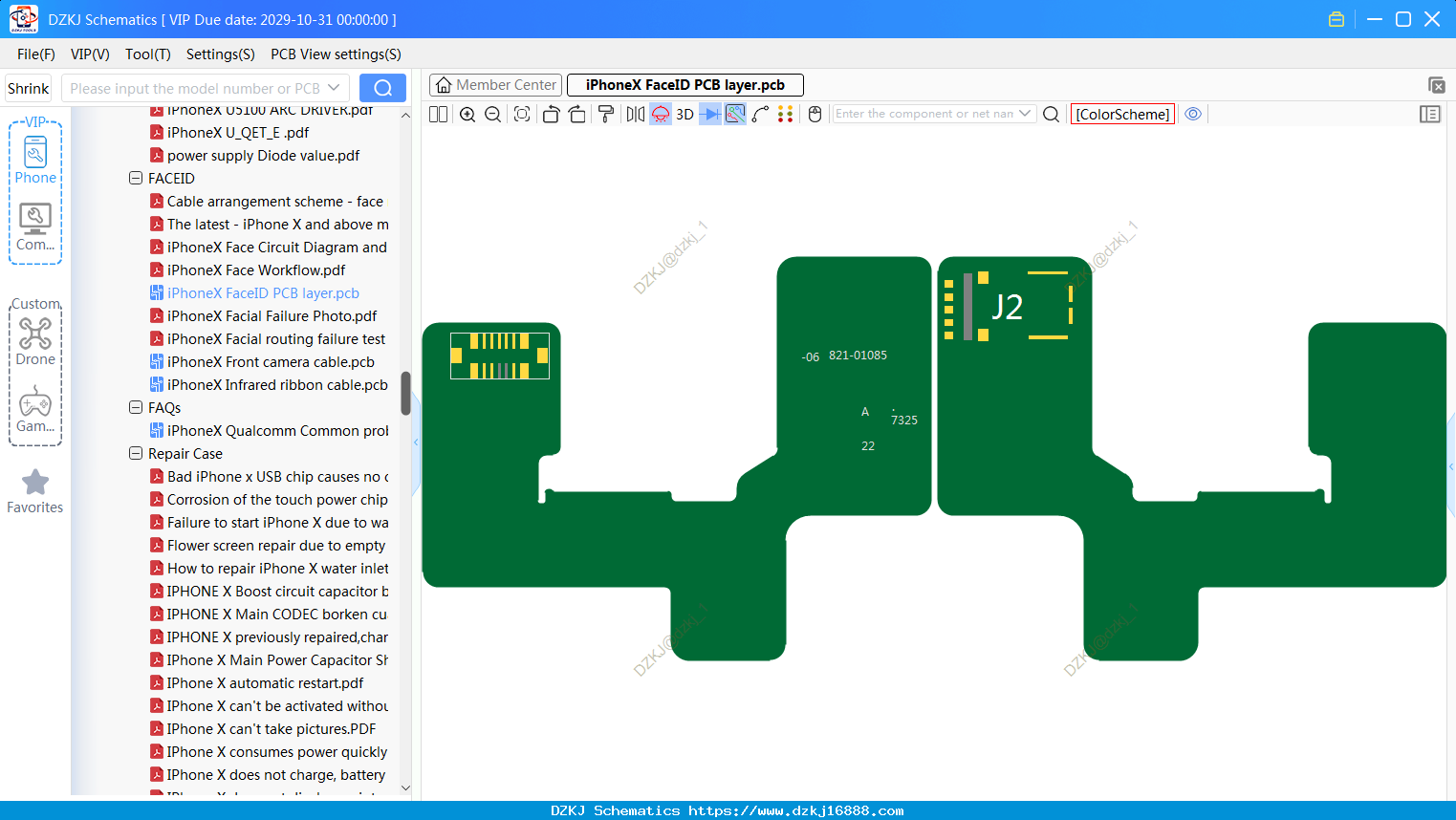Image resolution: width=1456 pixels, height=820 pixels.
Task: Open iPhoneX Qualcomm Common problems file
Action: coord(277,431)
